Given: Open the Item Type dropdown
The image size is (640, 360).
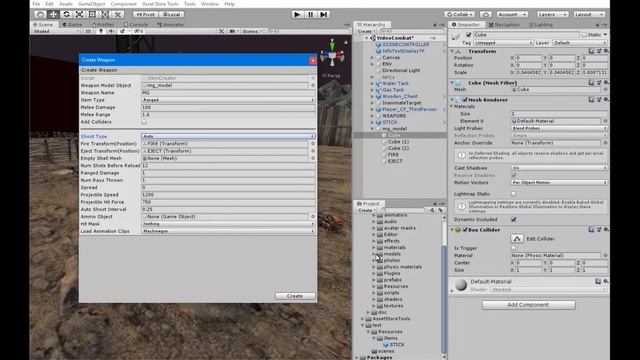Looking at the screenshot, I should click(228, 100).
